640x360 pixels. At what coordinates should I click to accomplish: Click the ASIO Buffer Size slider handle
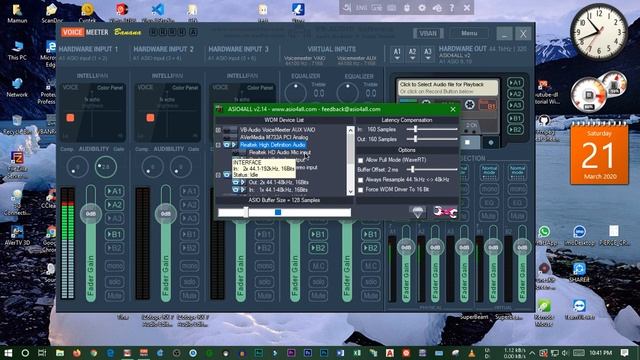[246, 212]
